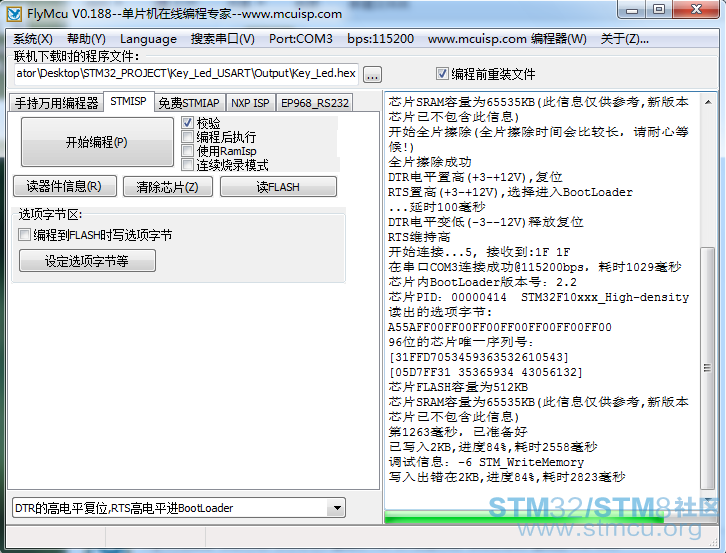Expand the DTR/RTS reset mode dropdown

[337, 508]
